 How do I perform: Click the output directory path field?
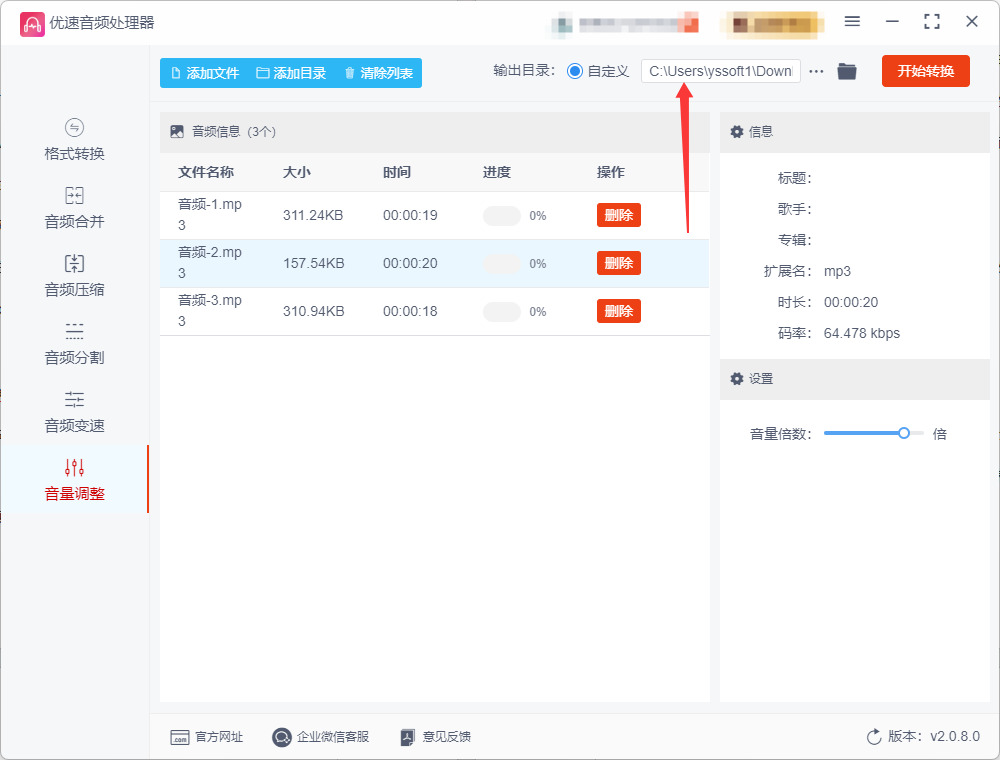click(721, 71)
